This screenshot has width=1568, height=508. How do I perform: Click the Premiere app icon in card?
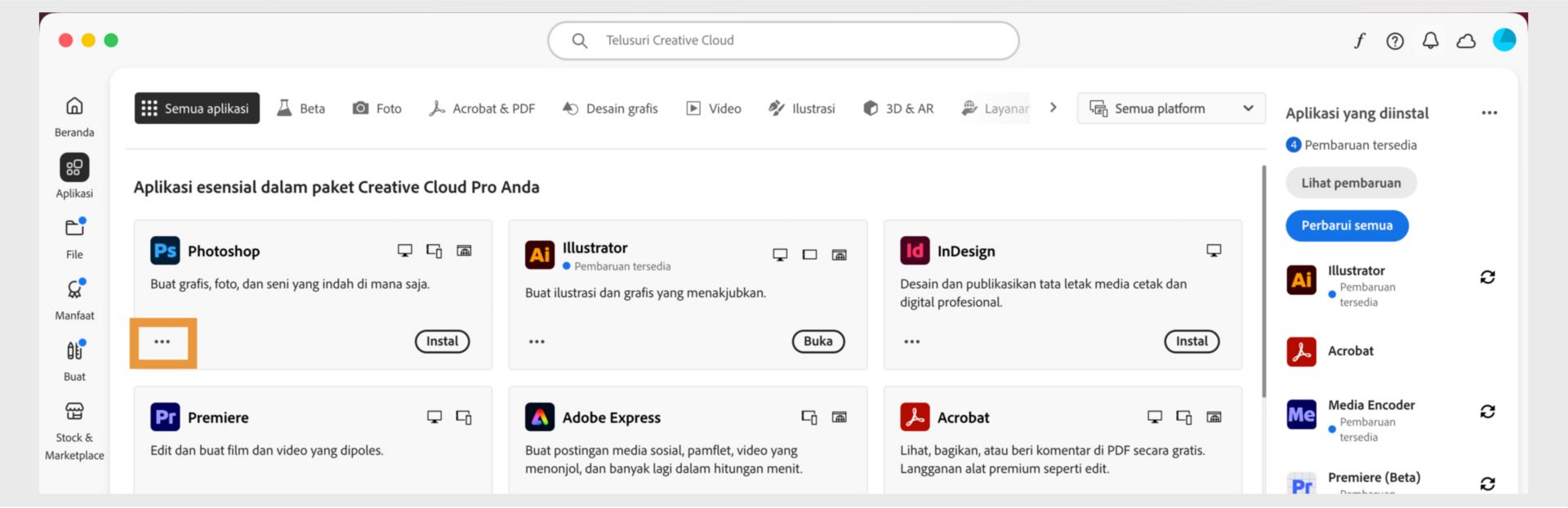tap(165, 417)
